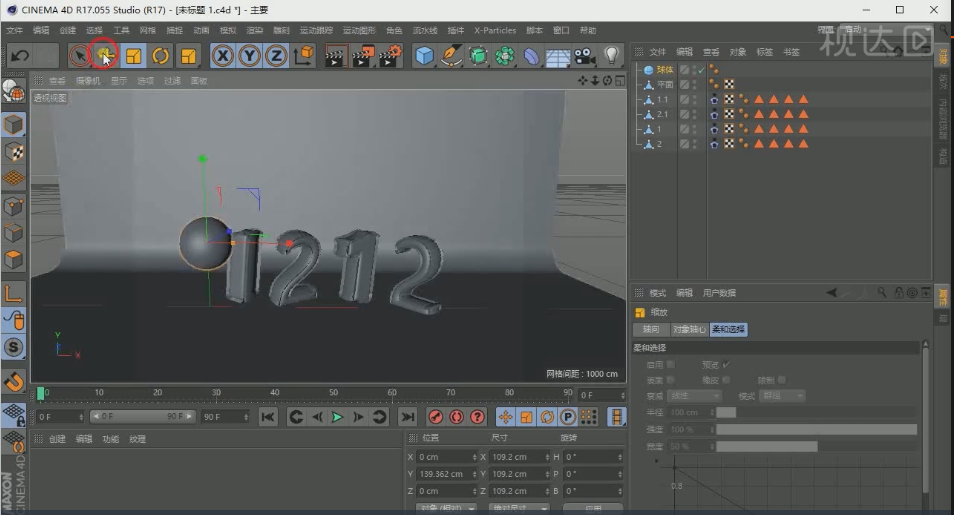
Task: Click the attribute manager lock icon
Action: click(x=899, y=293)
